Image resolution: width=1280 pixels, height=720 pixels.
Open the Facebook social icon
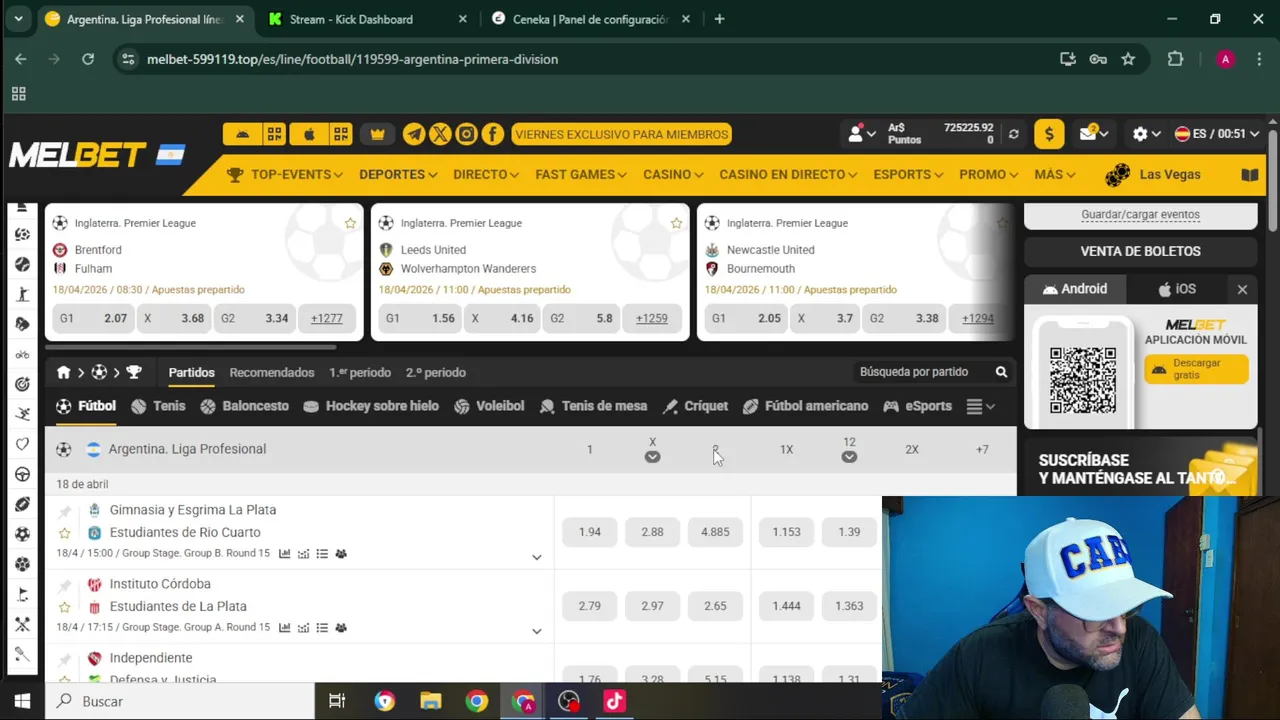(492, 134)
